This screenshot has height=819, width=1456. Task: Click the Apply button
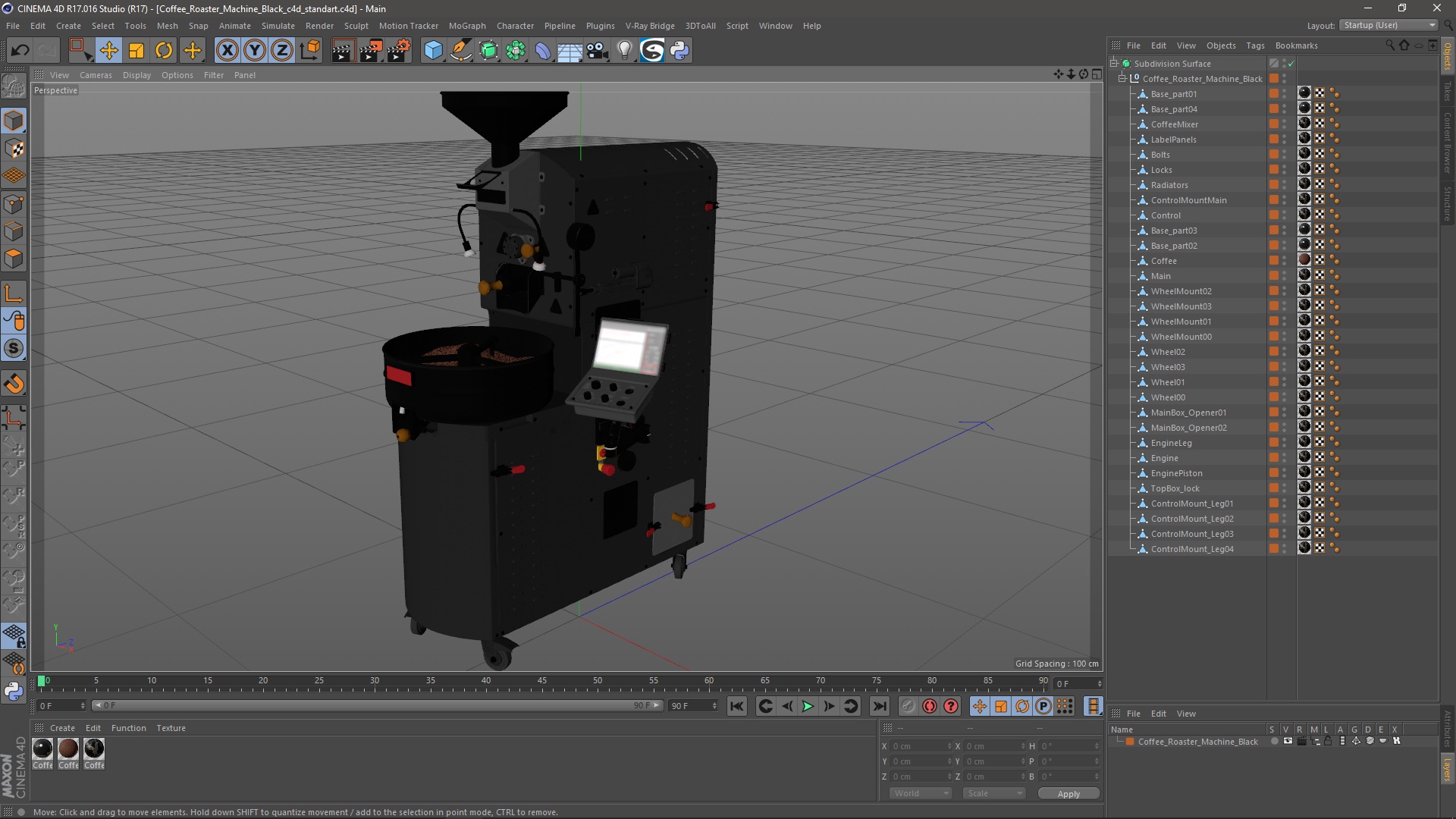1068,794
